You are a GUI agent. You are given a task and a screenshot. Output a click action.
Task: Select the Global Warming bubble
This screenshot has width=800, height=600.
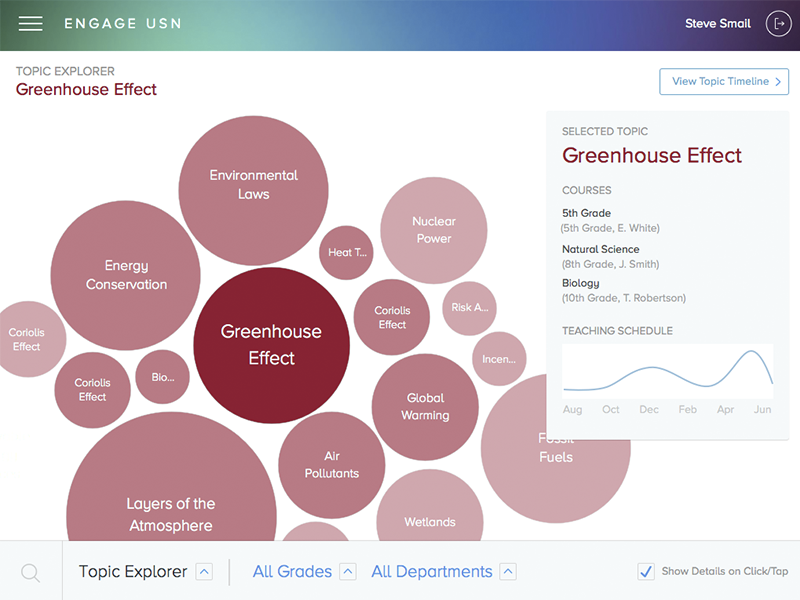(x=426, y=406)
